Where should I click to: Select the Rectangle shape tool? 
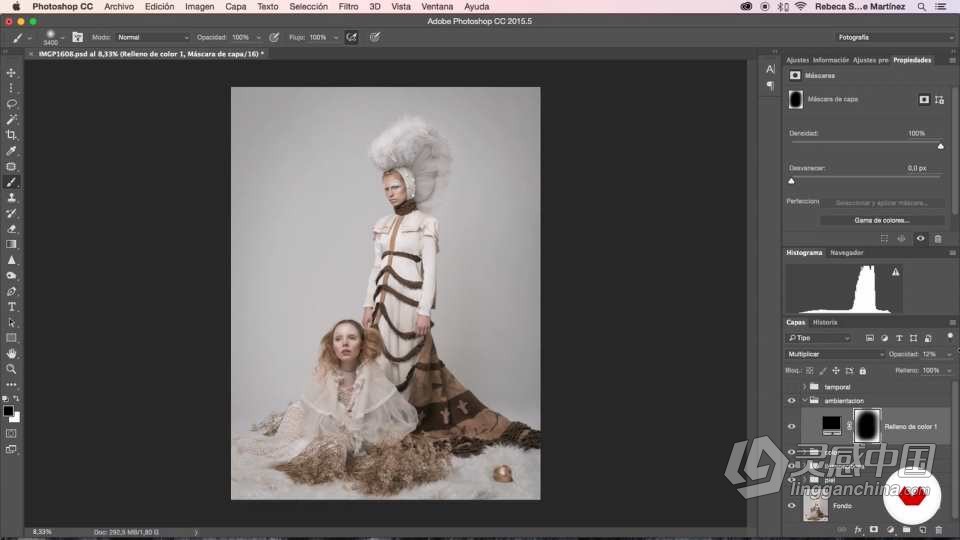11,338
